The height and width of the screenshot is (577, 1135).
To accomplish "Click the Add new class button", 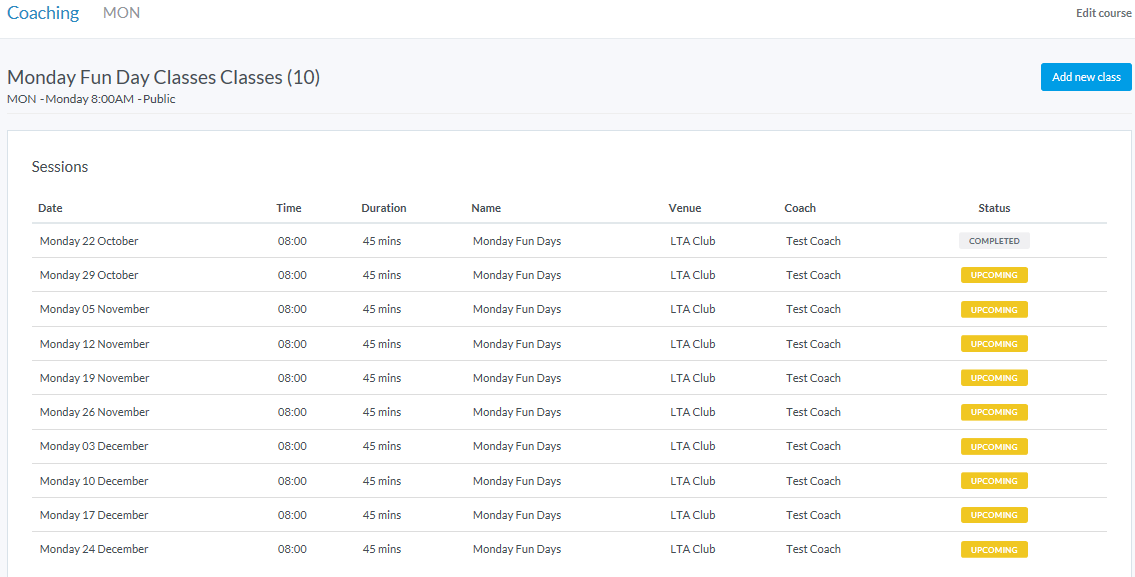I will pyautogui.click(x=1085, y=77).
